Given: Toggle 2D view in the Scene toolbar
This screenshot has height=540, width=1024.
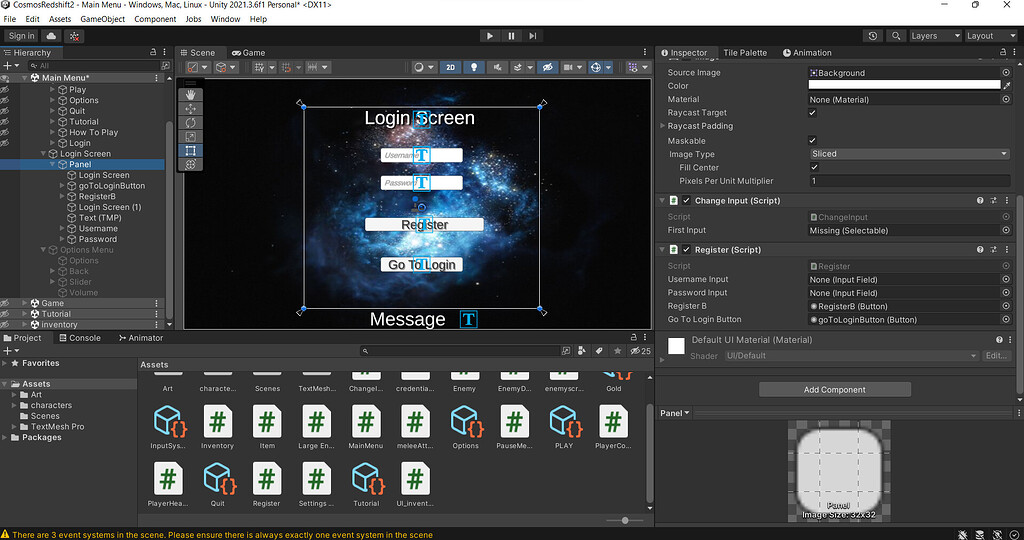Looking at the screenshot, I should click(x=451, y=67).
